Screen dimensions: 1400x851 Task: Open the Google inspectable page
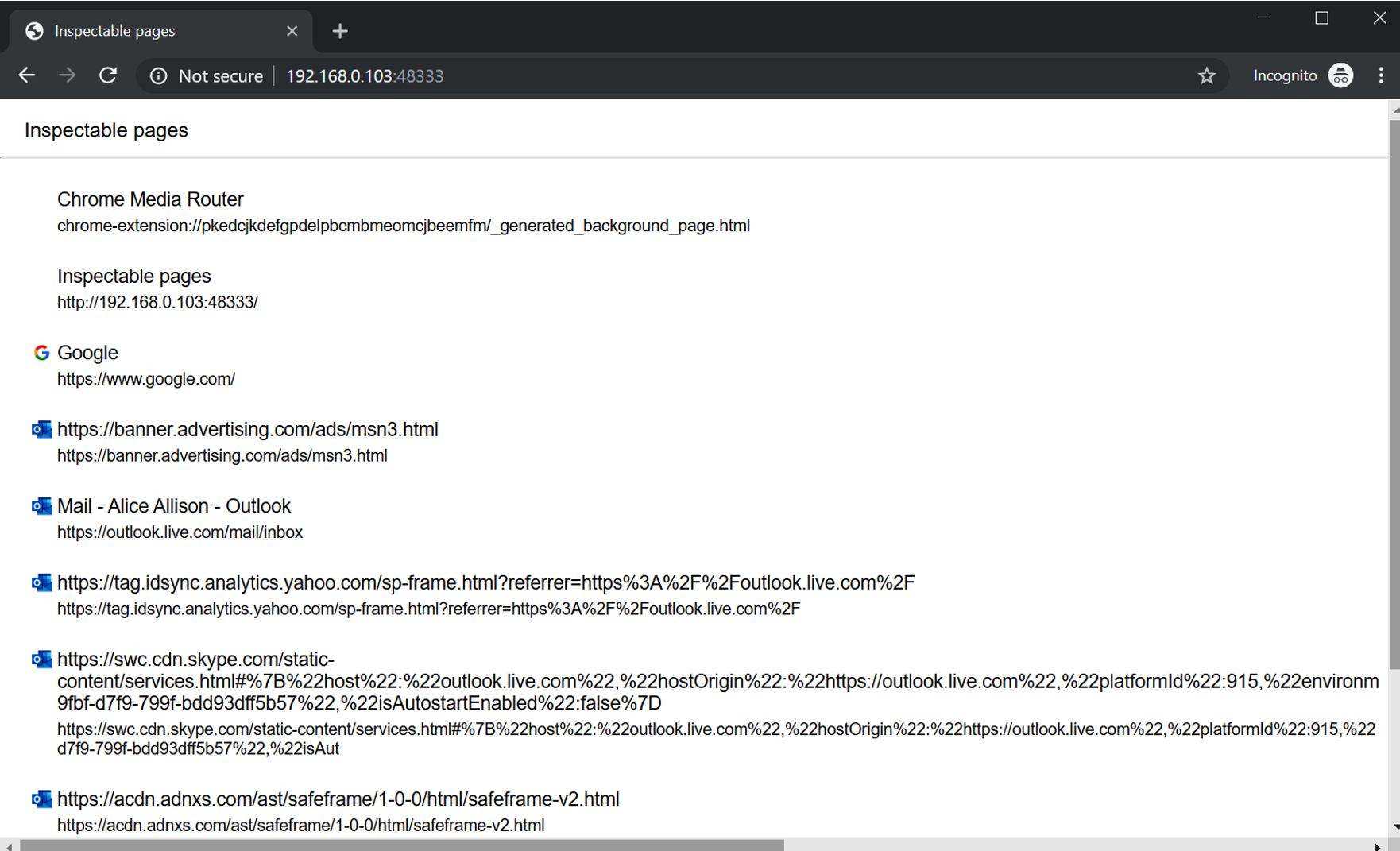(87, 353)
